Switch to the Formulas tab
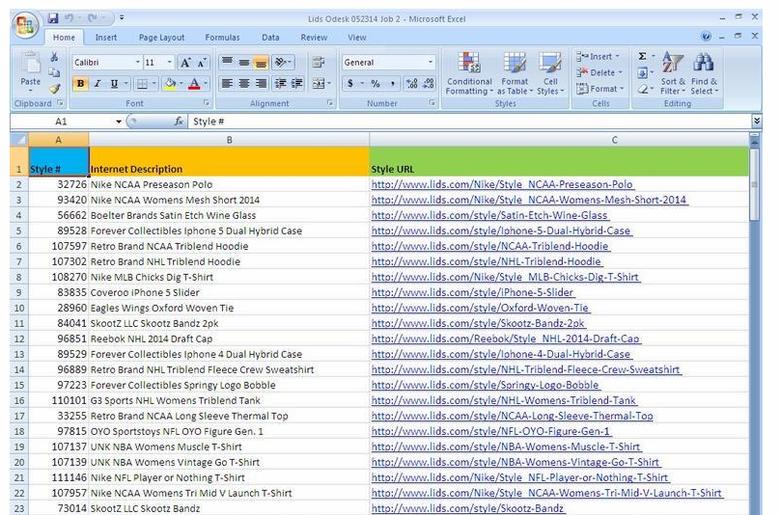 pyautogui.click(x=222, y=38)
